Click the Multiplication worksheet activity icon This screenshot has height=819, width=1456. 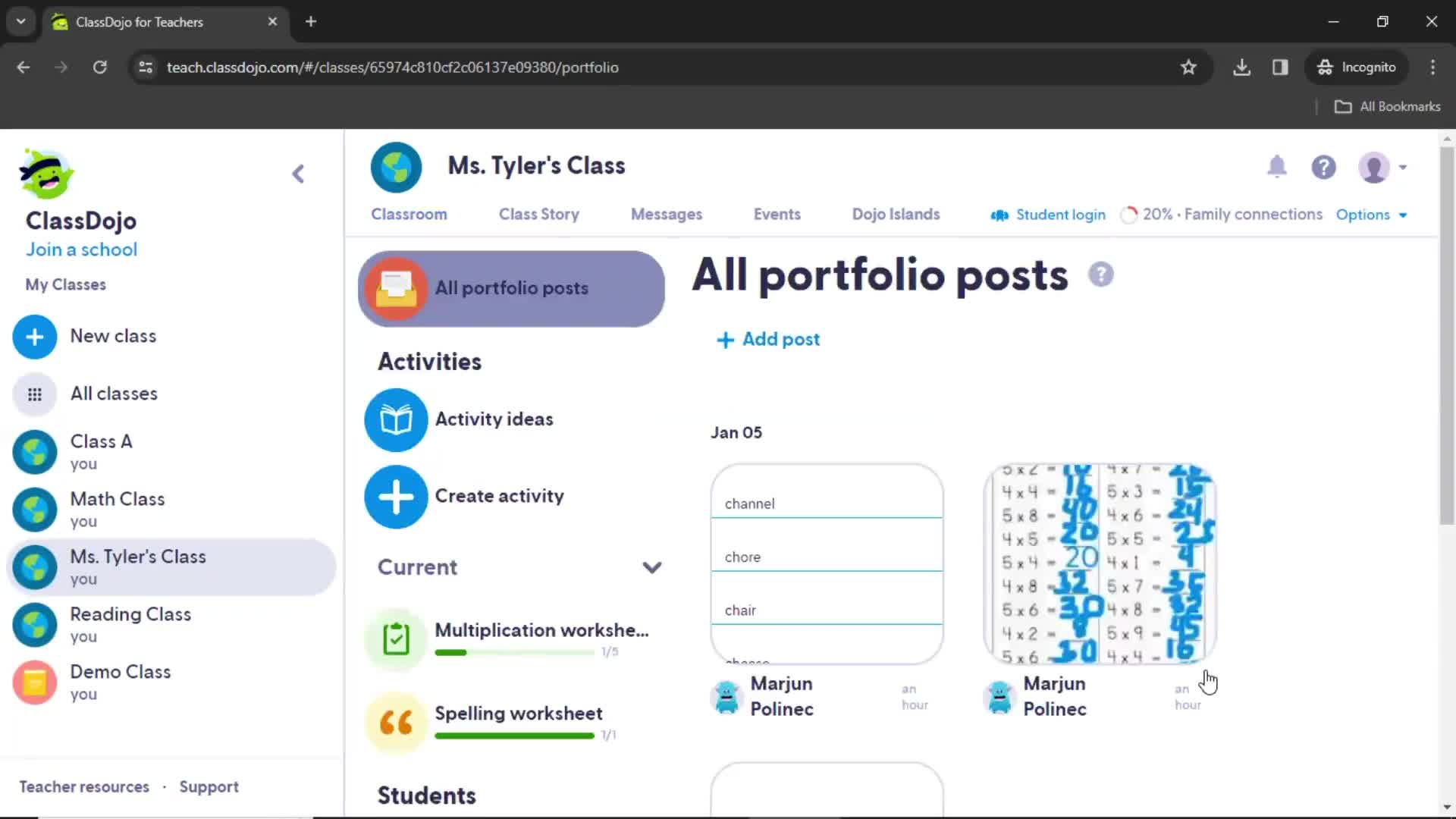(x=396, y=636)
